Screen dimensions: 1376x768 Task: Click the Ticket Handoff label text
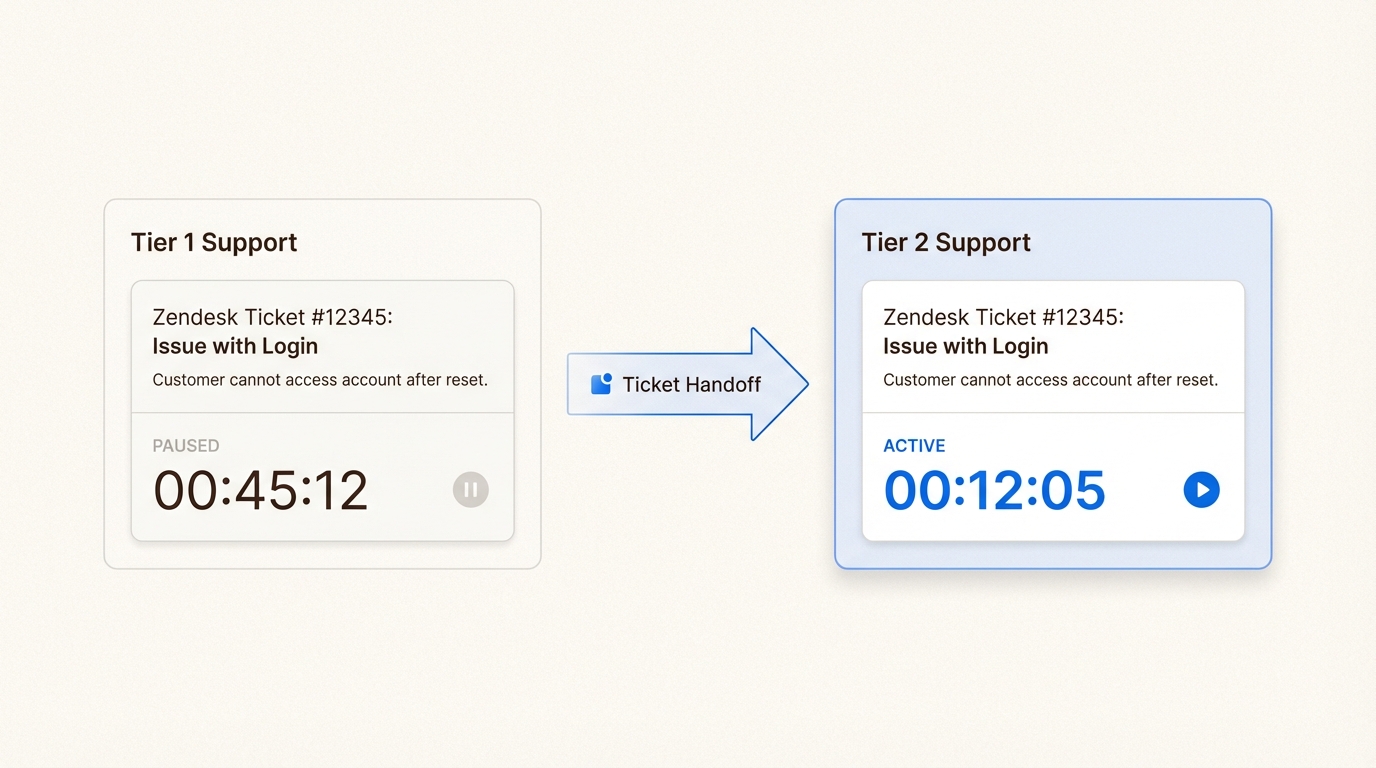(691, 385)
